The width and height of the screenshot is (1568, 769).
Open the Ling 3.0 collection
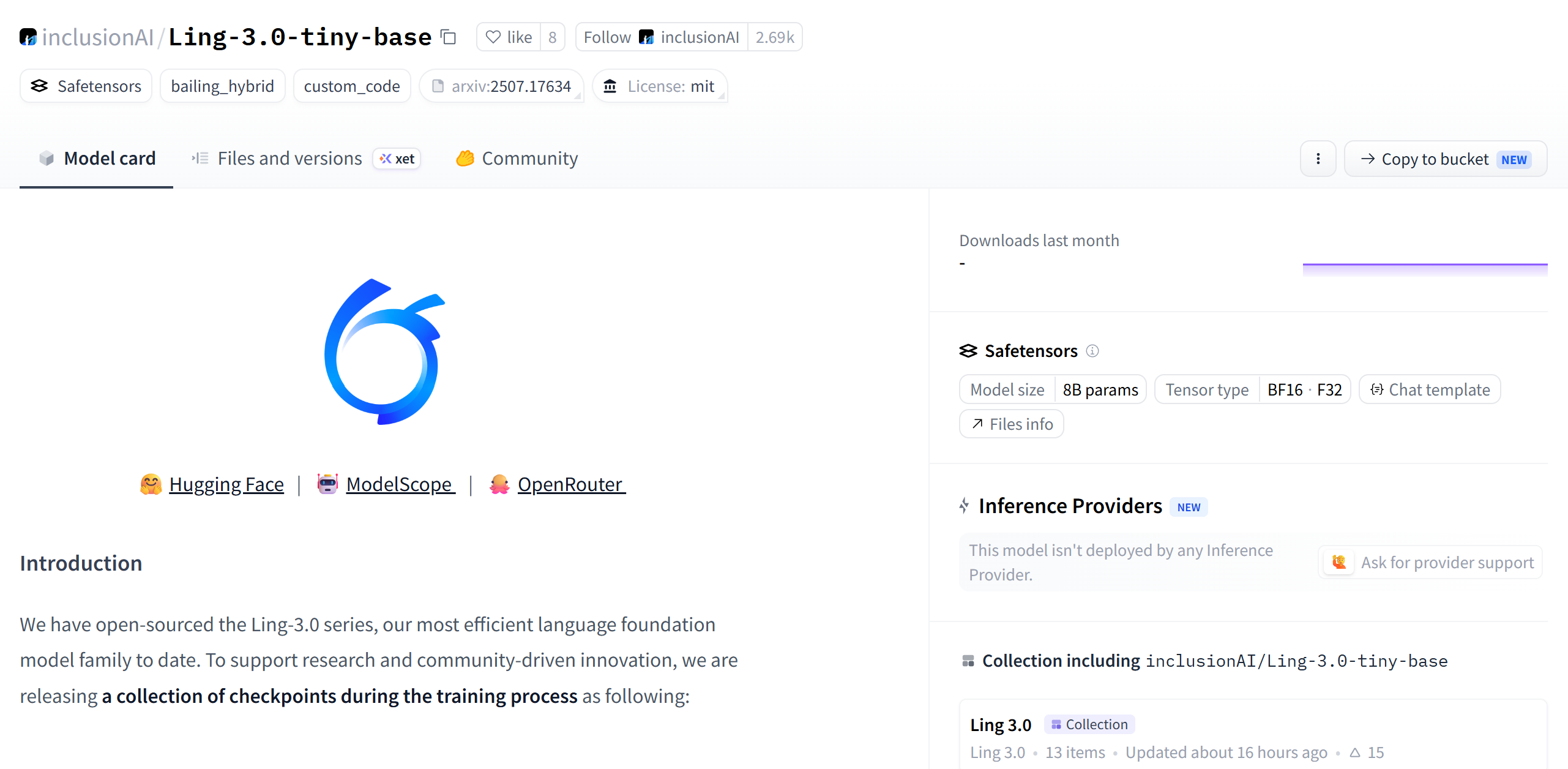pos(1001,725)
